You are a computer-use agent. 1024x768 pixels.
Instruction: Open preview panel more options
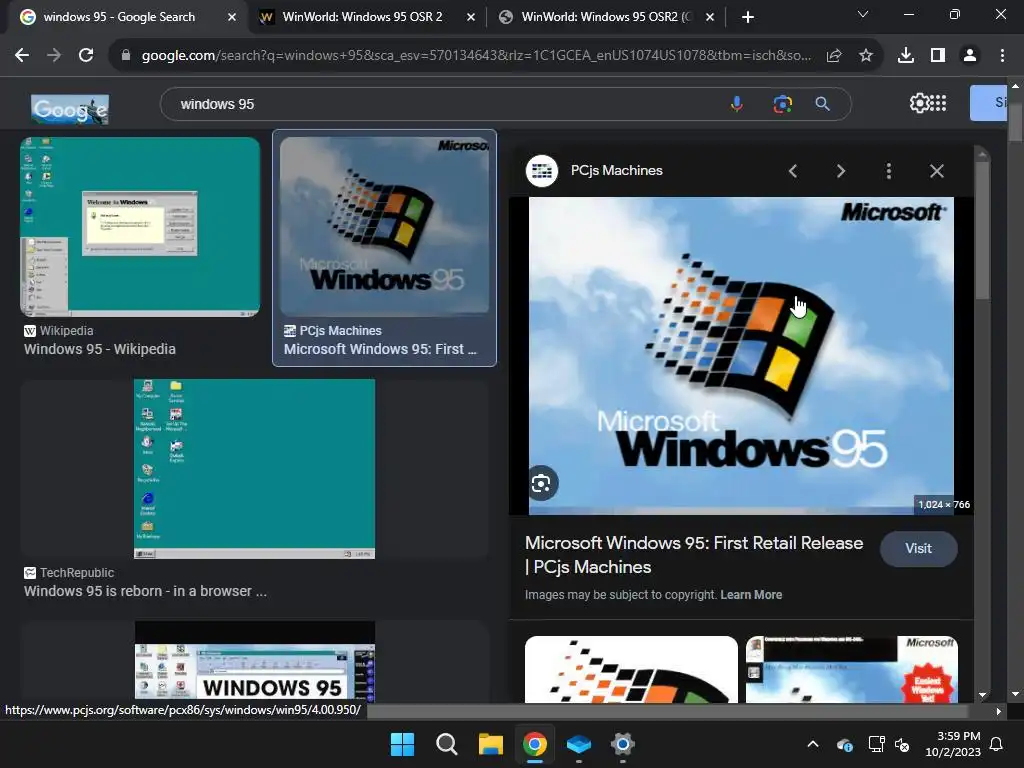pyautogui.click(x=889, y=171)
